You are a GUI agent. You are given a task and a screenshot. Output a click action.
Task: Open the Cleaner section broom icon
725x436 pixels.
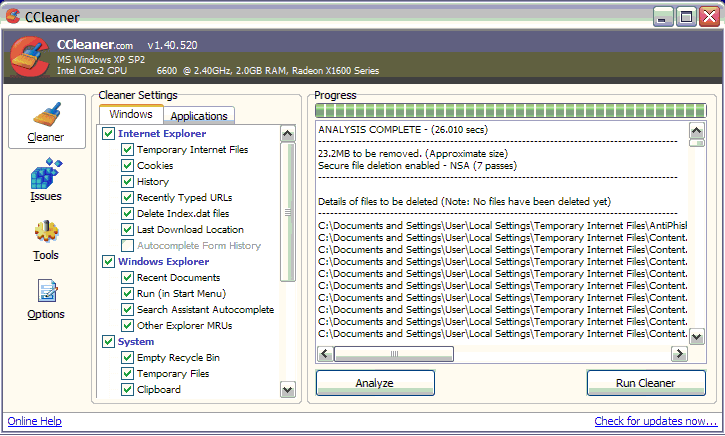coord(46,114)
